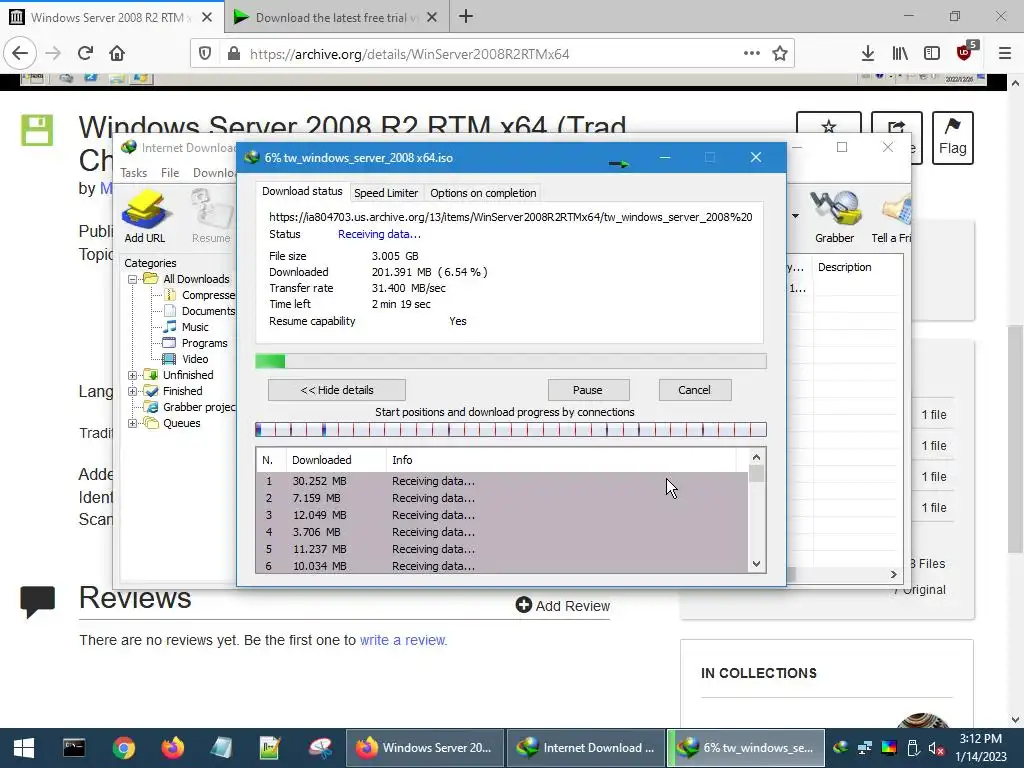Click Firefox's back arrow button

pyautogui.click(x=20, y=53)
